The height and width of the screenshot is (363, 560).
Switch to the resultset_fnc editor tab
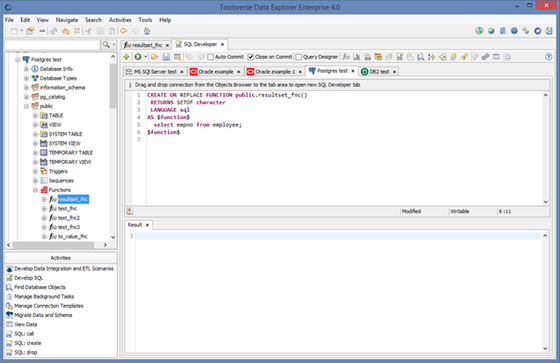click(146, 45)
